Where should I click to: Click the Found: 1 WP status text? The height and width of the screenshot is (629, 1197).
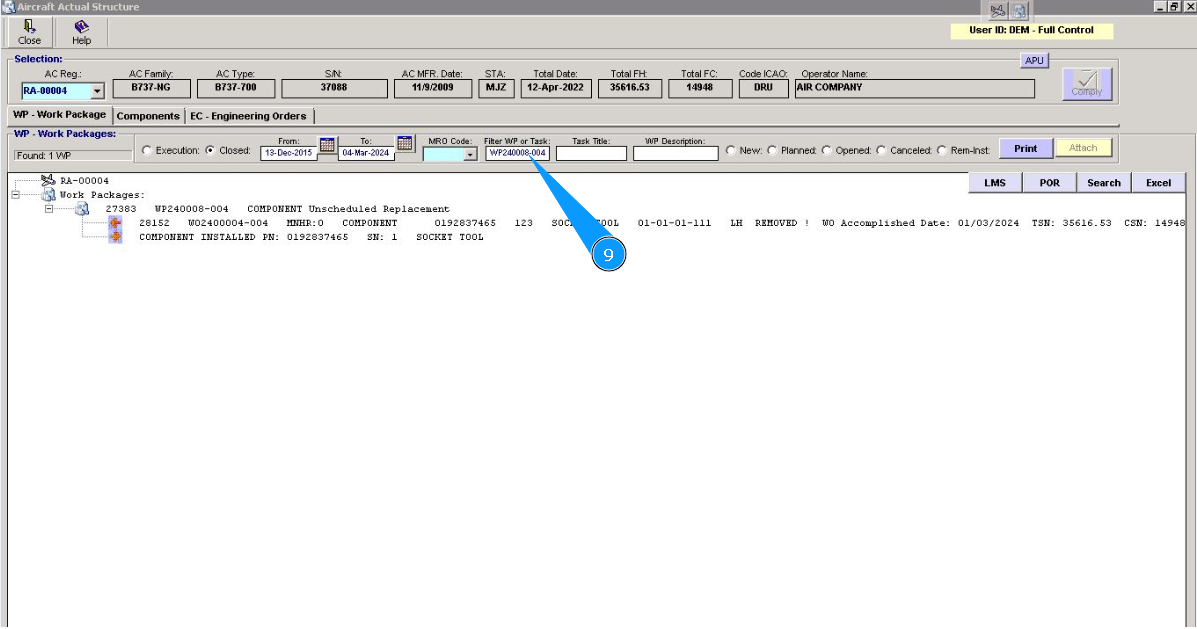(x=44, y=155)
